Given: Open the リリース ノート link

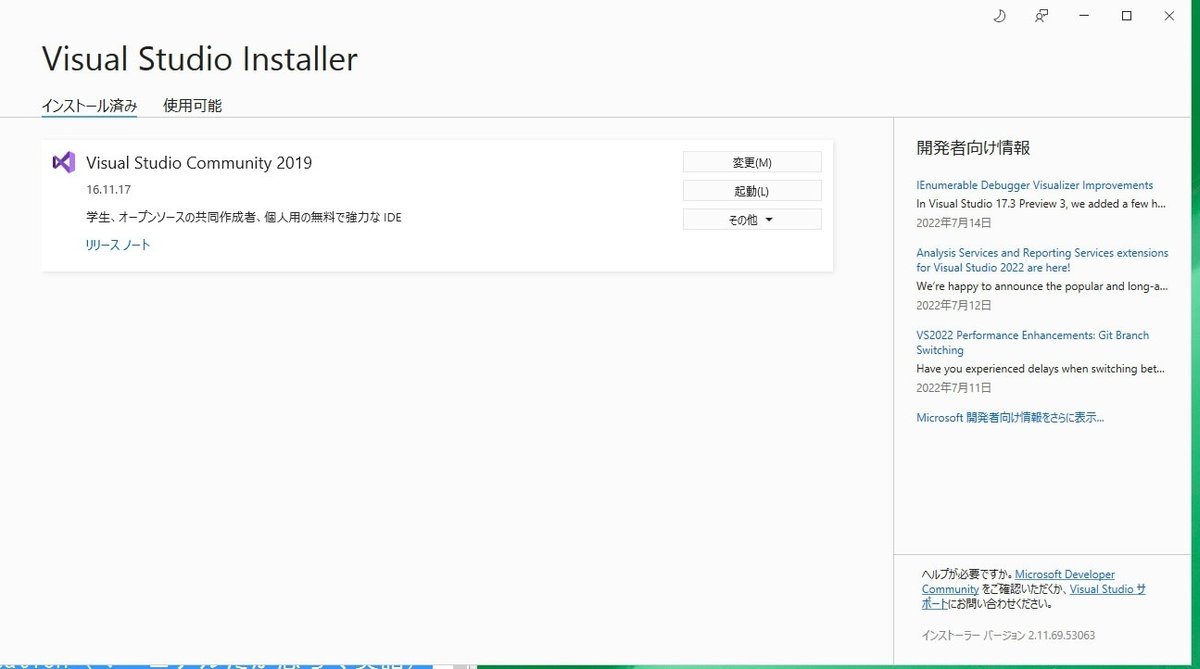Looking at the screenshot, I should click(x=118, y=245).
